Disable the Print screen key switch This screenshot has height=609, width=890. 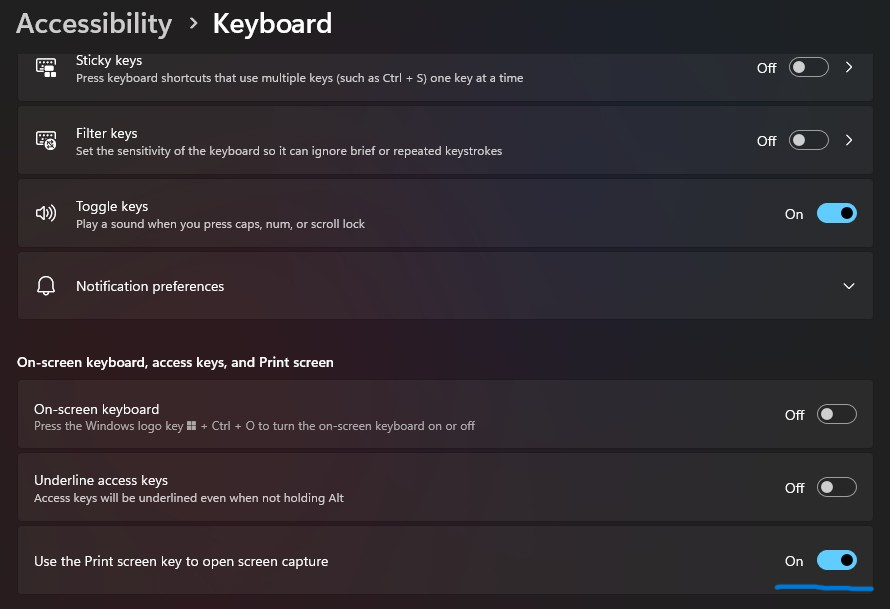[836, 561]
